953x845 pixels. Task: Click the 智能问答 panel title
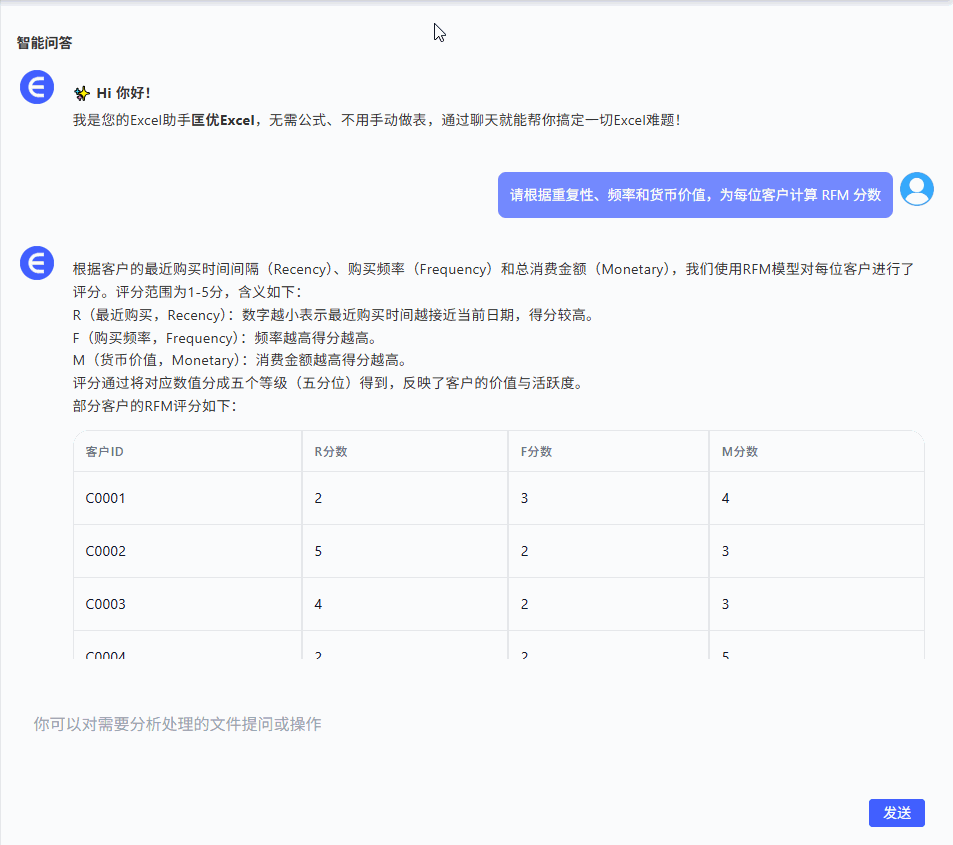coord(44,43)
